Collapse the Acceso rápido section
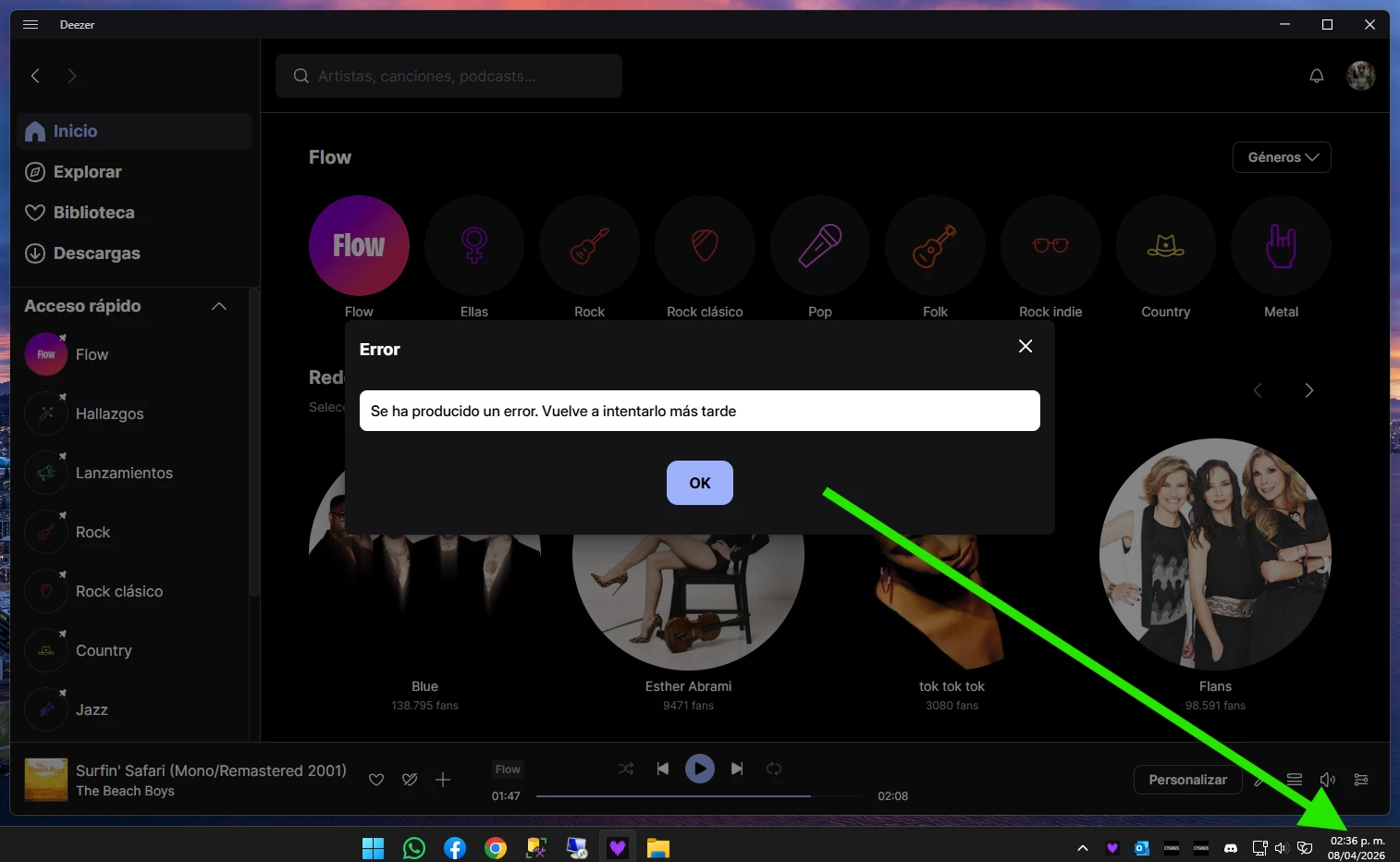Image resolution: width=1400 pixels, height=862 pixels. [219, 306]
